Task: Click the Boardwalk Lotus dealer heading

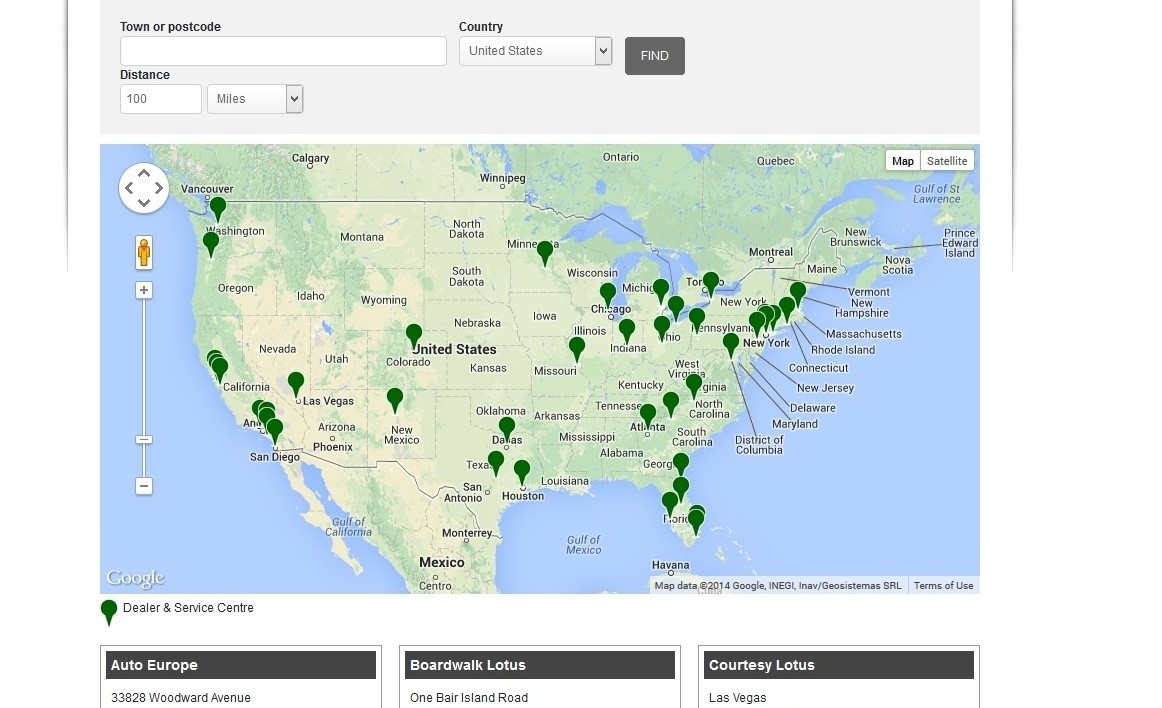Action: pos(540,665)
